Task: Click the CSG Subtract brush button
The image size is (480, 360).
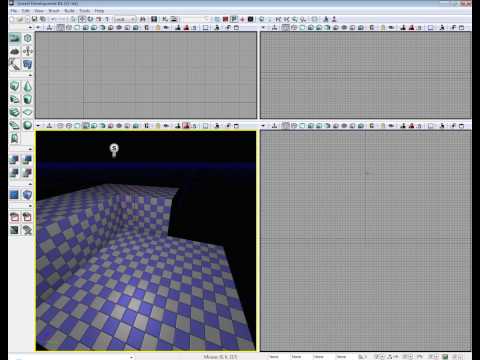Action: point(28,160)
